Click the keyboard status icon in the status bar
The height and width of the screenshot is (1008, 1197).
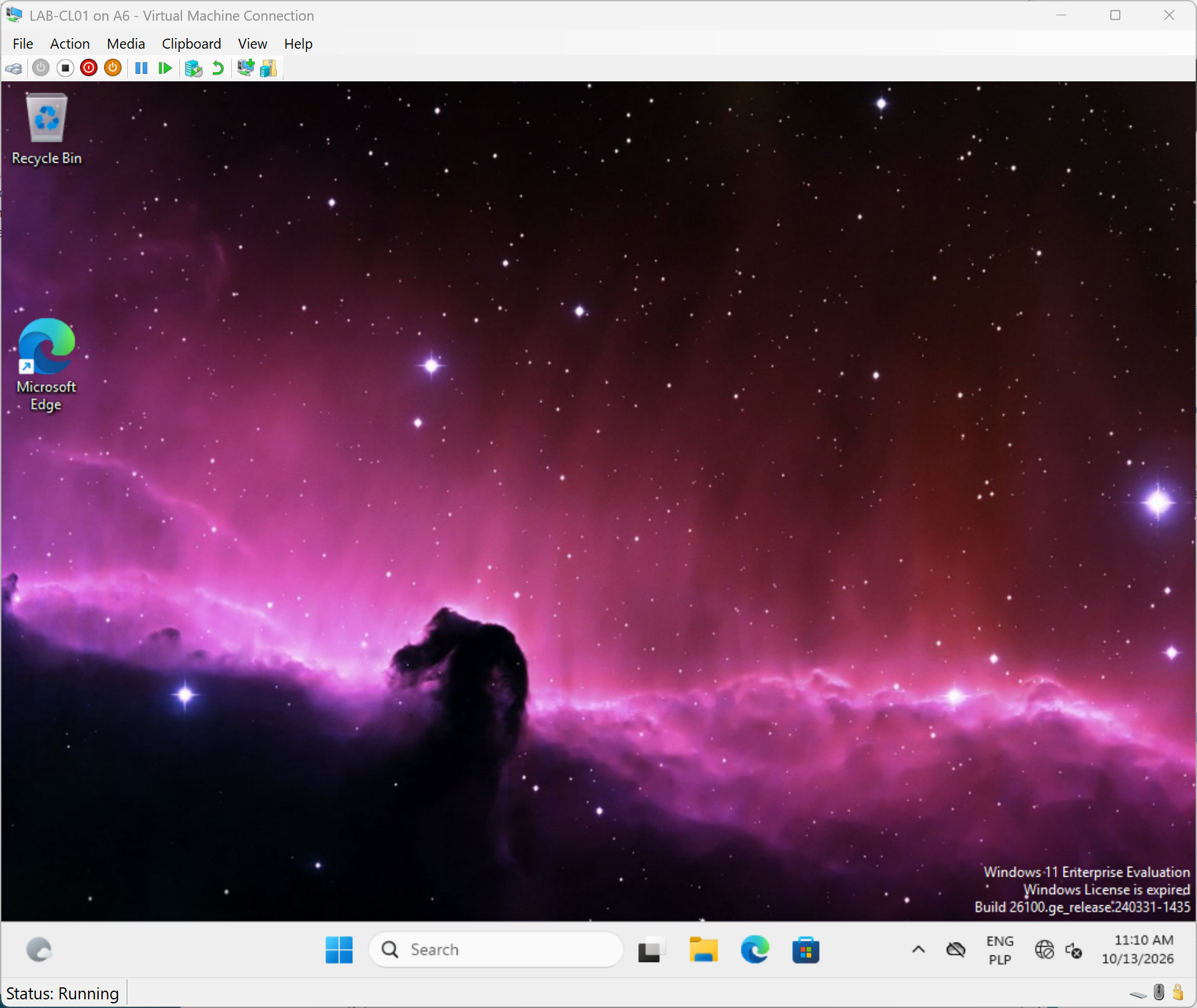tap(1138, 994)
